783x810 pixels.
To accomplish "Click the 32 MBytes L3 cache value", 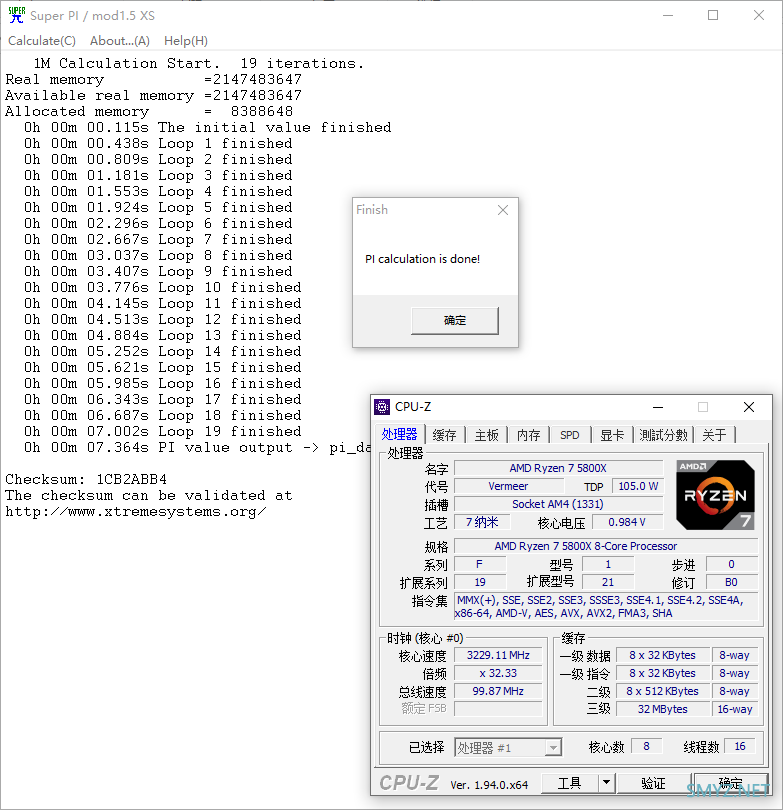I will pos(663,709).
